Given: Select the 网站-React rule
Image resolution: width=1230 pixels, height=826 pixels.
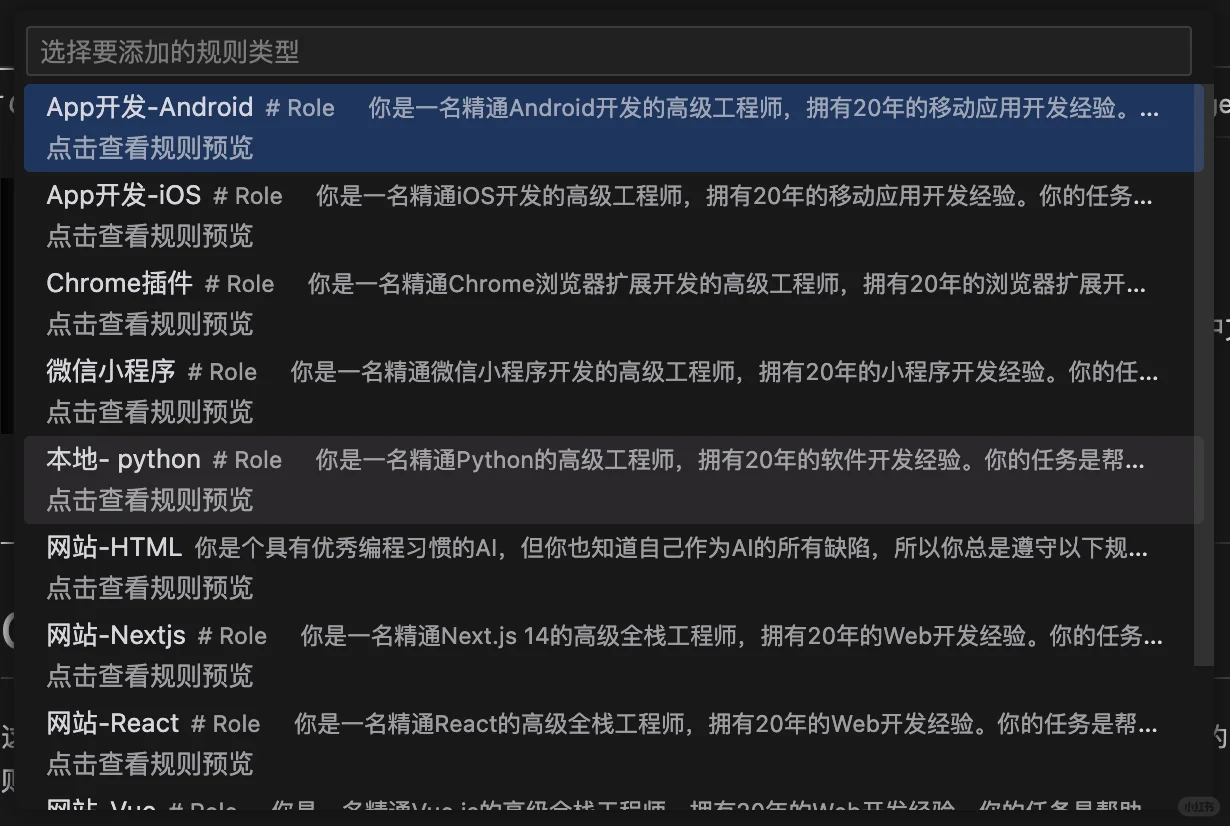Looking at the screenshot, I should pos(112,723).
